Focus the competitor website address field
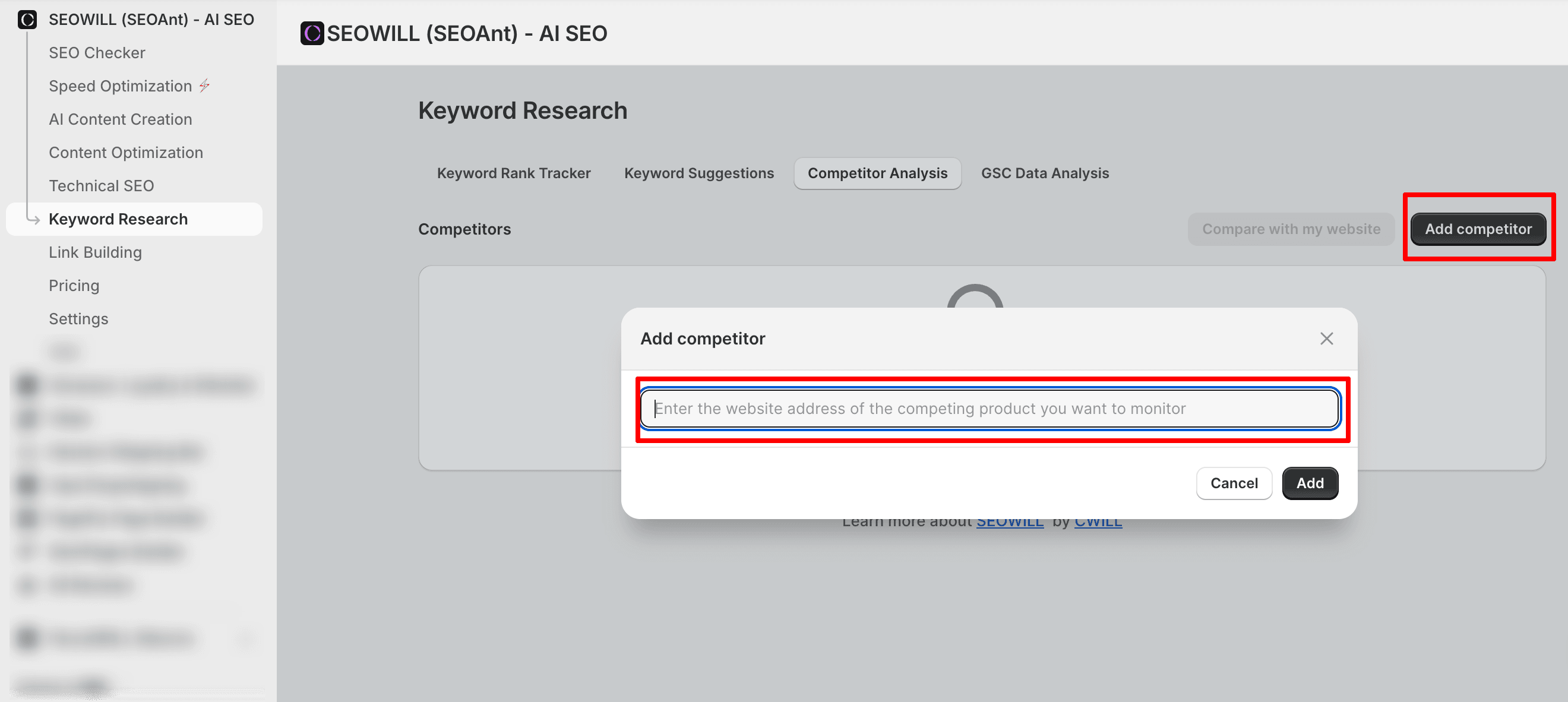Viewport: 1568px width, 702px height. [989, 409]
